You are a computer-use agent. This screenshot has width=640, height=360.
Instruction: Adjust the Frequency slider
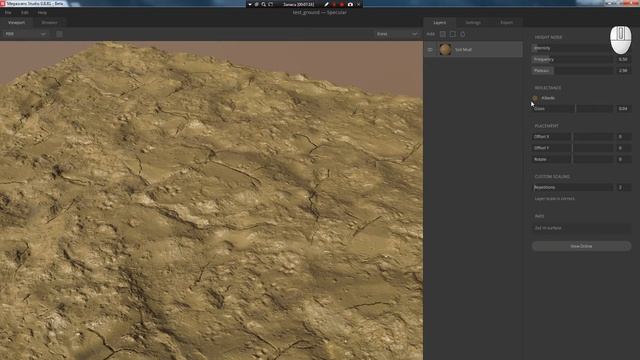tap(571, 59)
